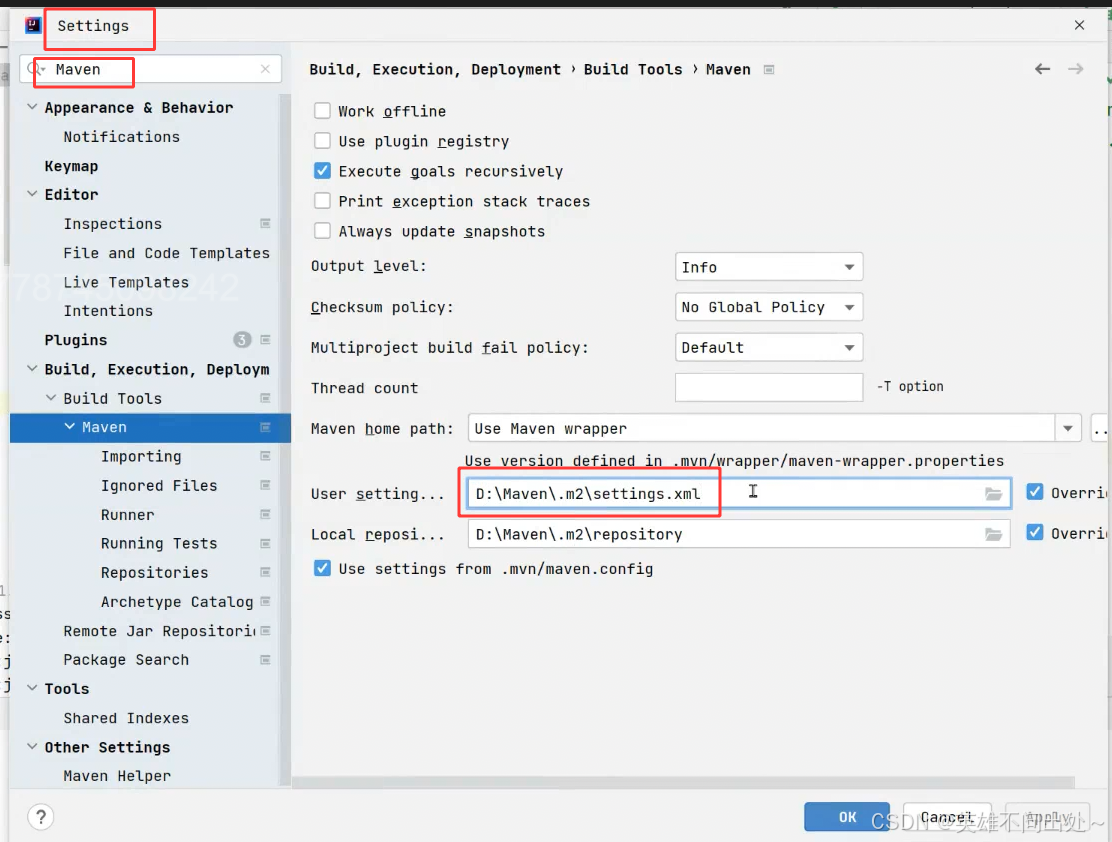
Task: Navigate back with the left arrow
Action: [1042, 69]
